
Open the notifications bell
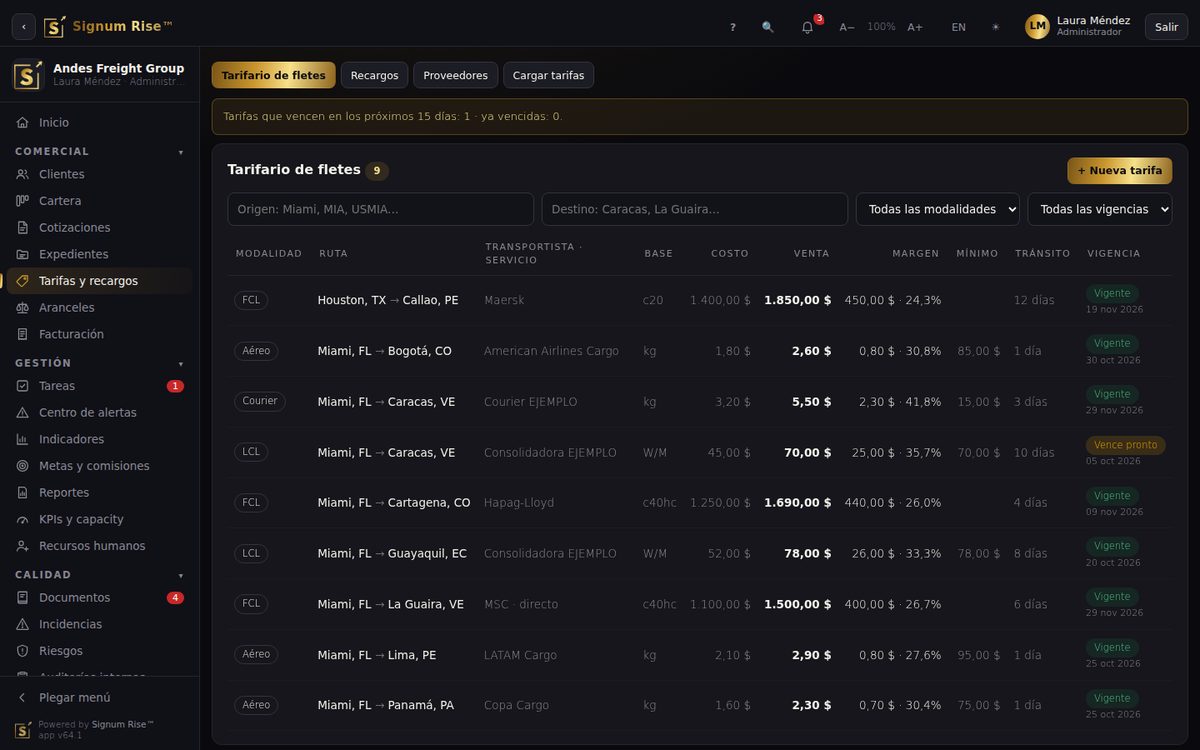[808, 27]
